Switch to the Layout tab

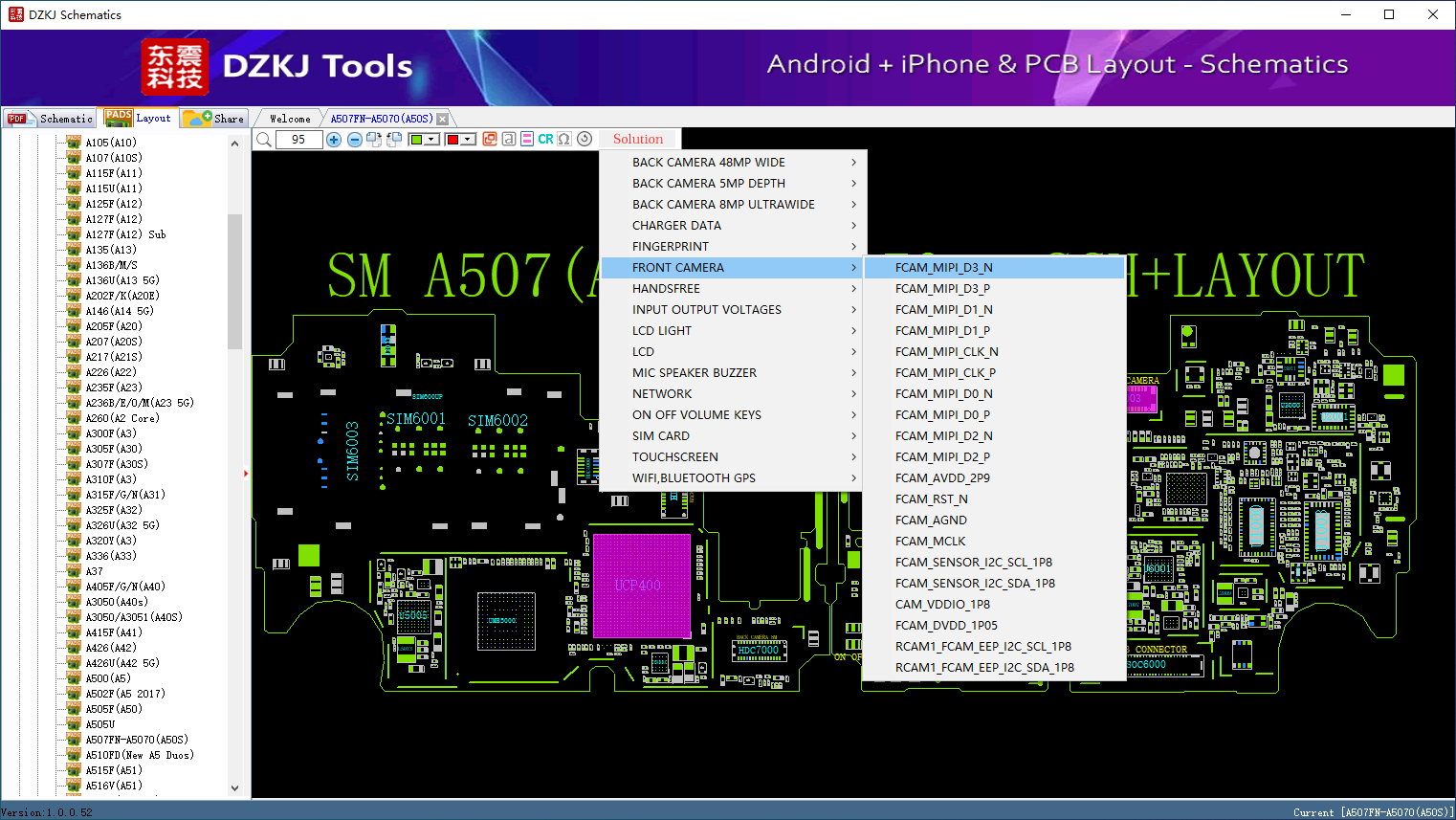pyautogui.click(x=139, y=119)
